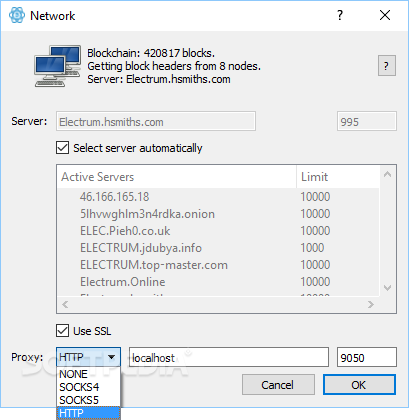
Task: Click the Limit column header
Action: pyautogui.click(x=338, y=177)
